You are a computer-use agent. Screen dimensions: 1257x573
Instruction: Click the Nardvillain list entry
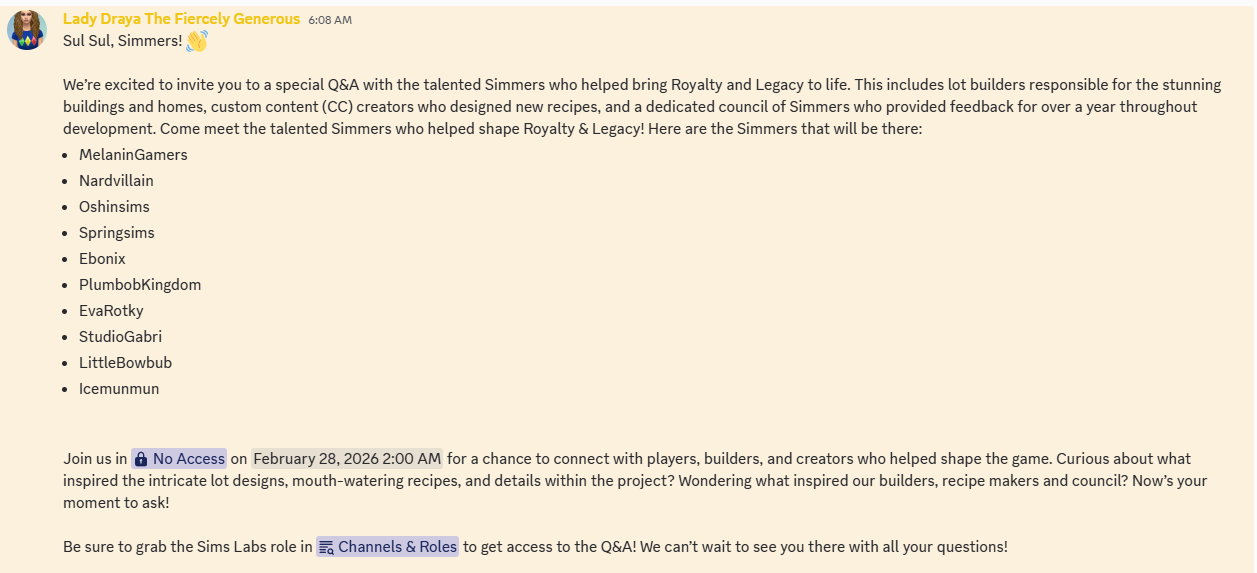tap(116, 181)
